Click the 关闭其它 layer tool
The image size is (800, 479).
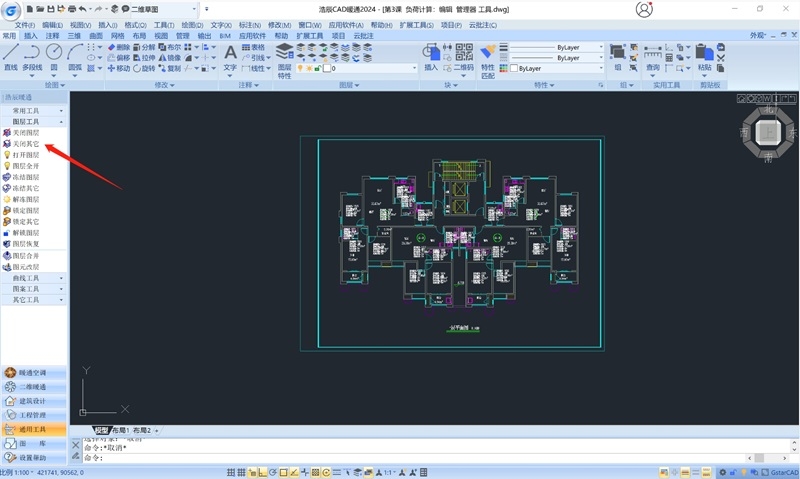tap(26, 144)
